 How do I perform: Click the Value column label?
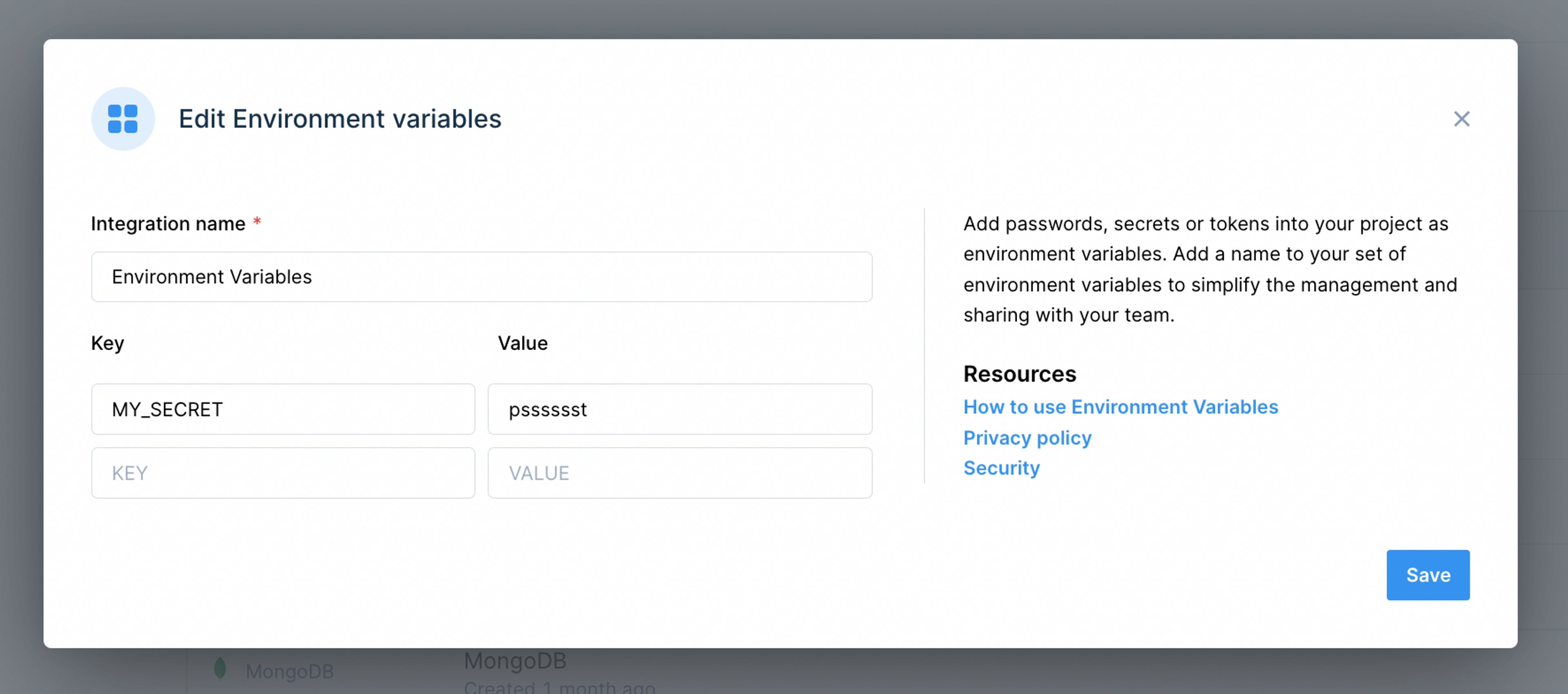coord(522,343)
